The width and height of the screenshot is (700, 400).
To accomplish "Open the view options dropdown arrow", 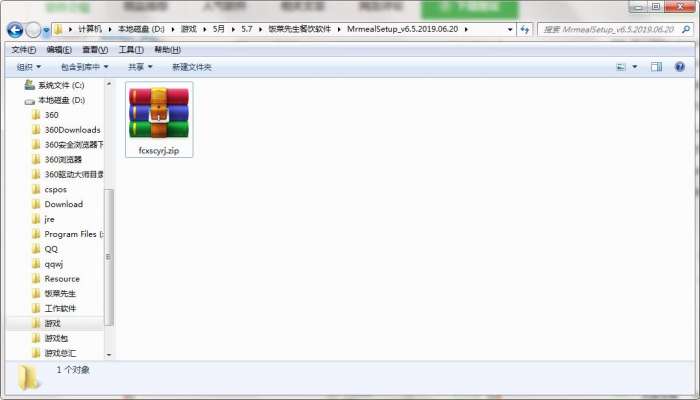I will click(x=635, y=67).
